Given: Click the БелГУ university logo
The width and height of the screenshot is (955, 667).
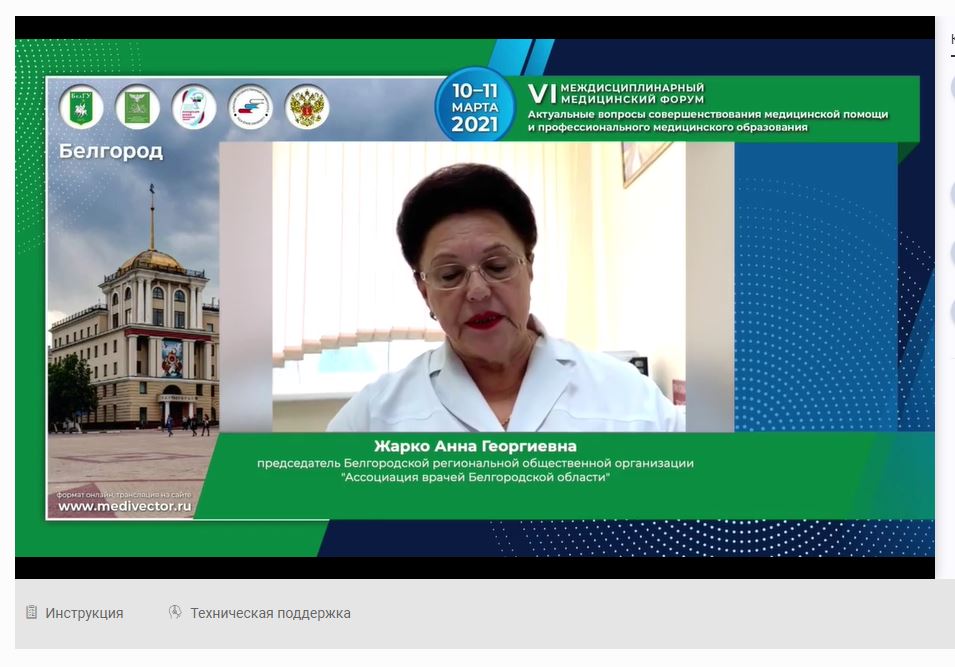Looking at the screenshot, I should tap(81, 107).
